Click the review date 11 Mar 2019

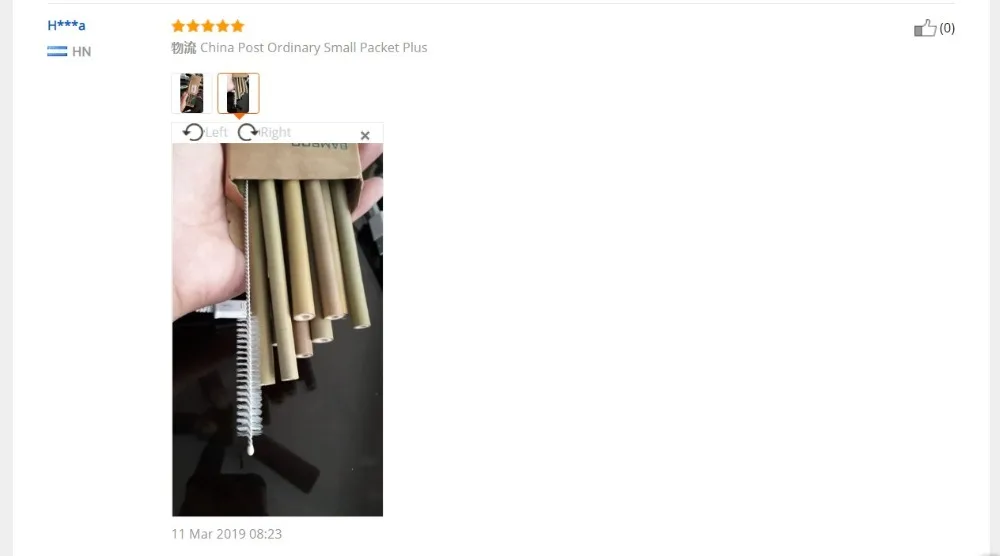[x=226, y=534]
